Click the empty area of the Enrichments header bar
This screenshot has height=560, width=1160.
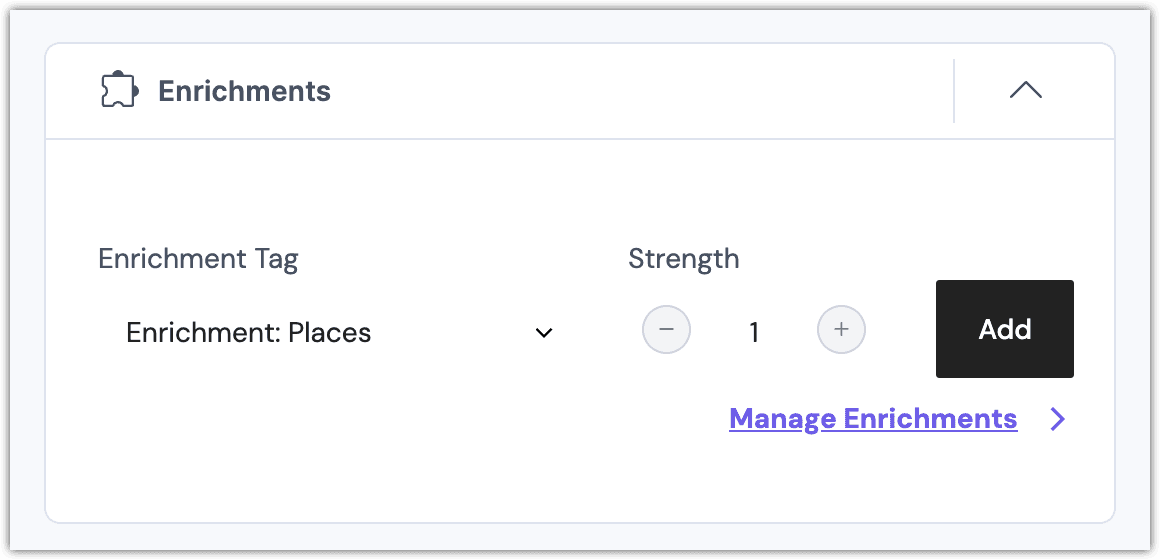640,91
